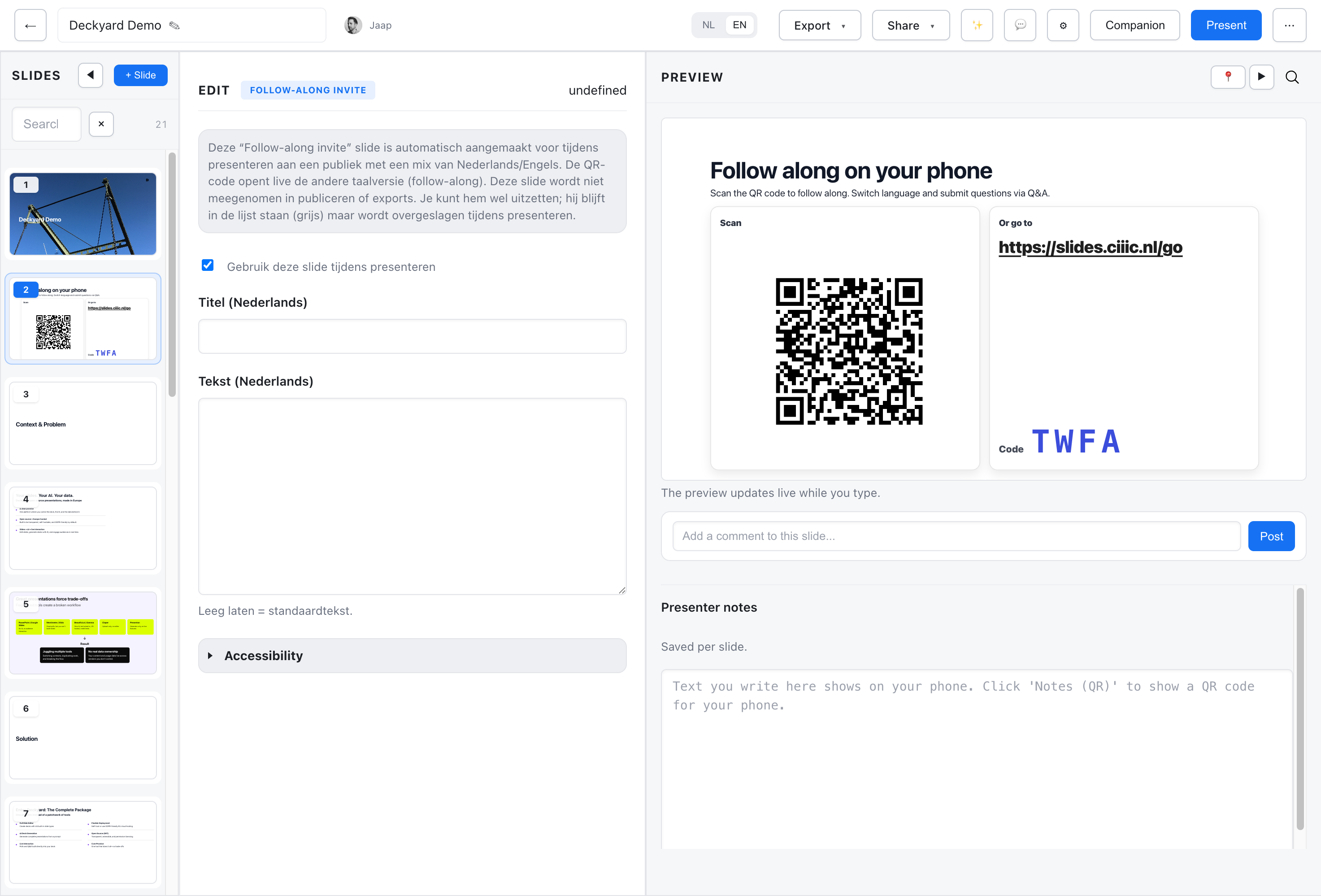Open the more options ellipsis menu

(1289, 26)
